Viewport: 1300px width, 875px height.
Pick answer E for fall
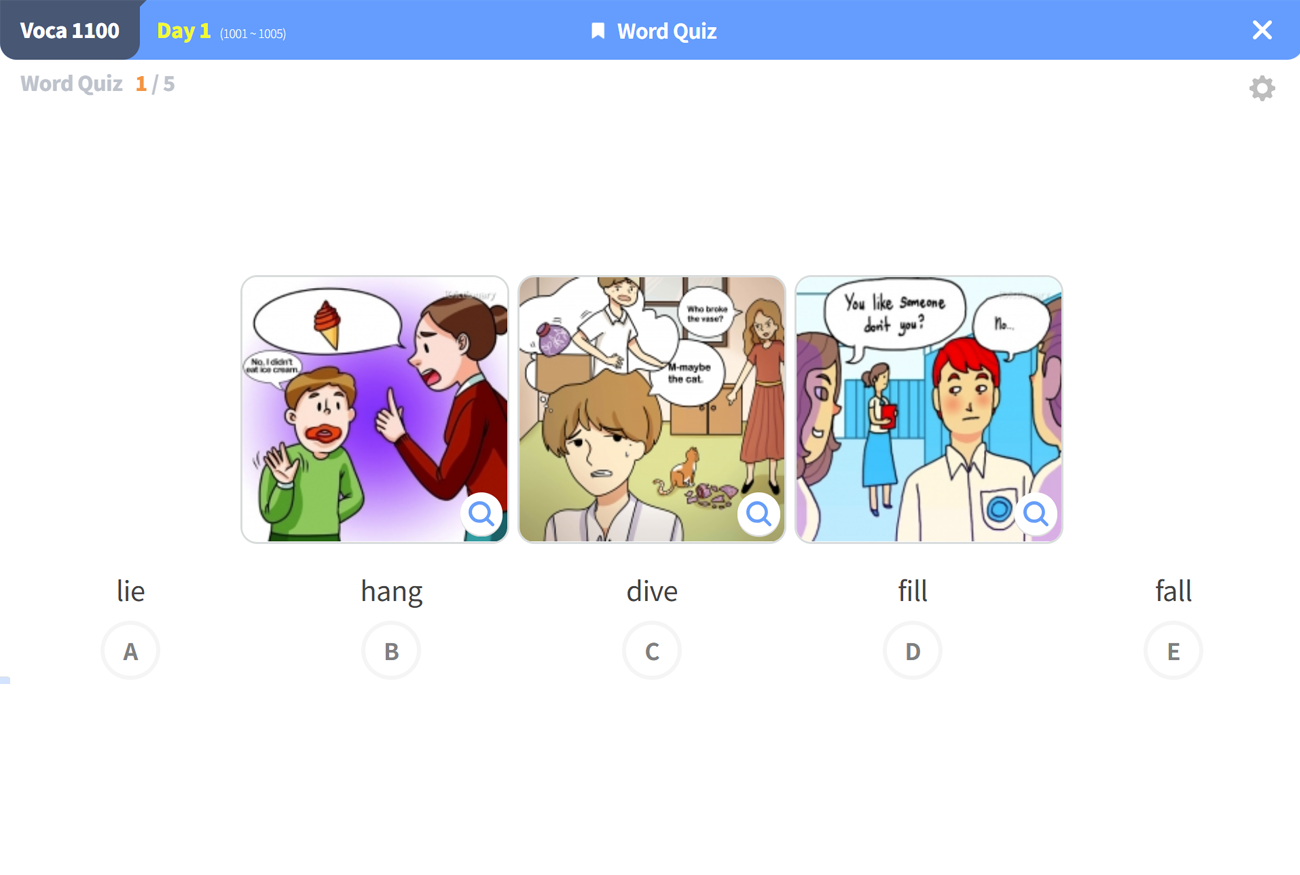[1173, 651]
